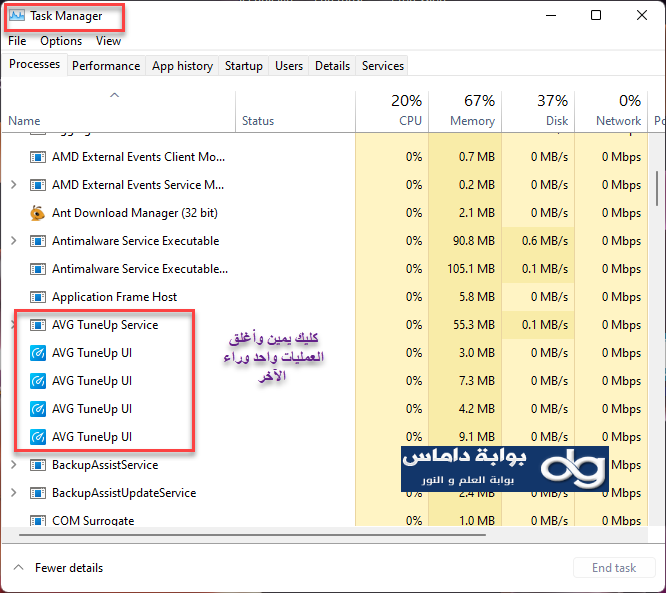Click BackupAssistUpdateService process icon

tap(38, 493)
